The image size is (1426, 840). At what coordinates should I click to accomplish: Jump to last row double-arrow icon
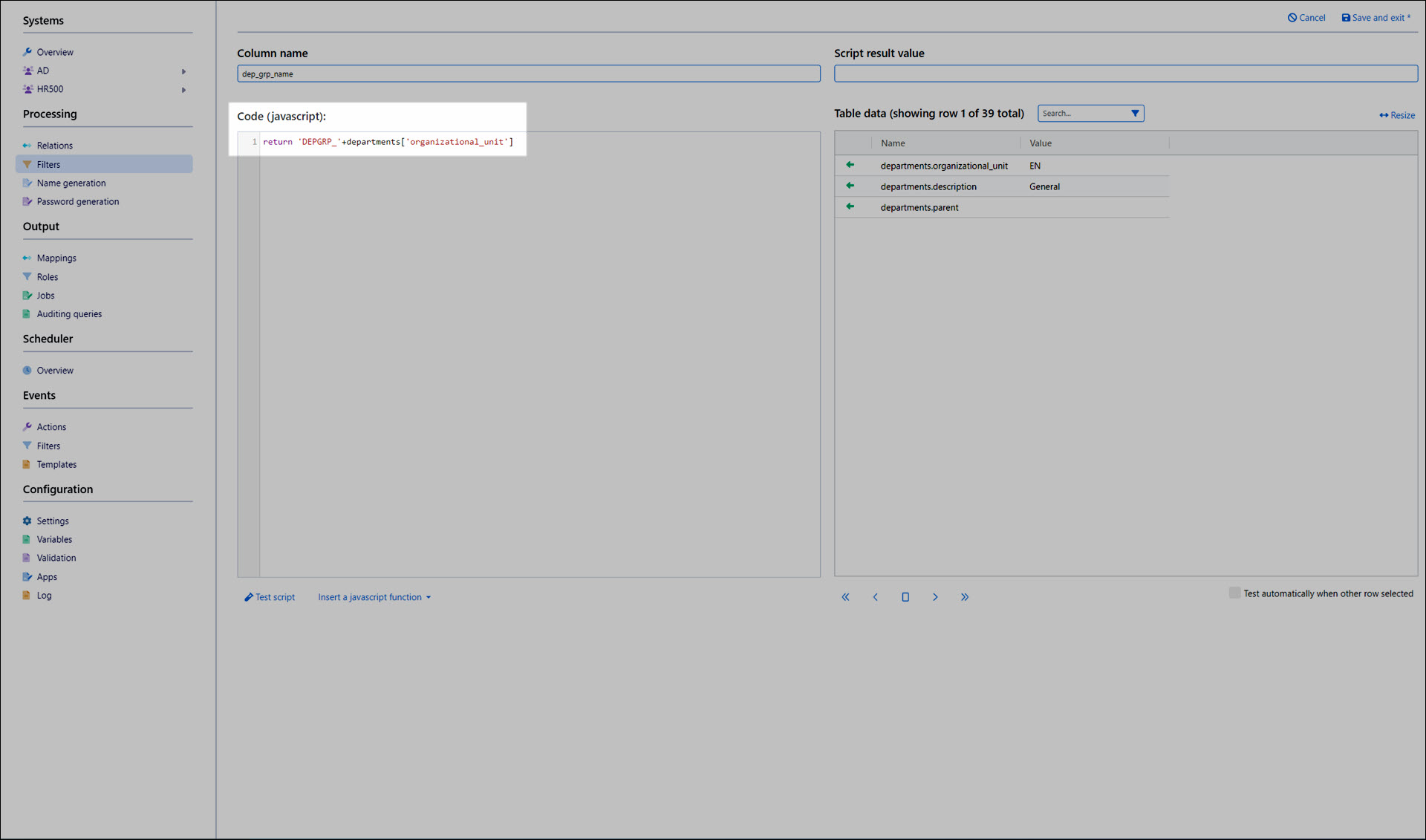(965, 597)
